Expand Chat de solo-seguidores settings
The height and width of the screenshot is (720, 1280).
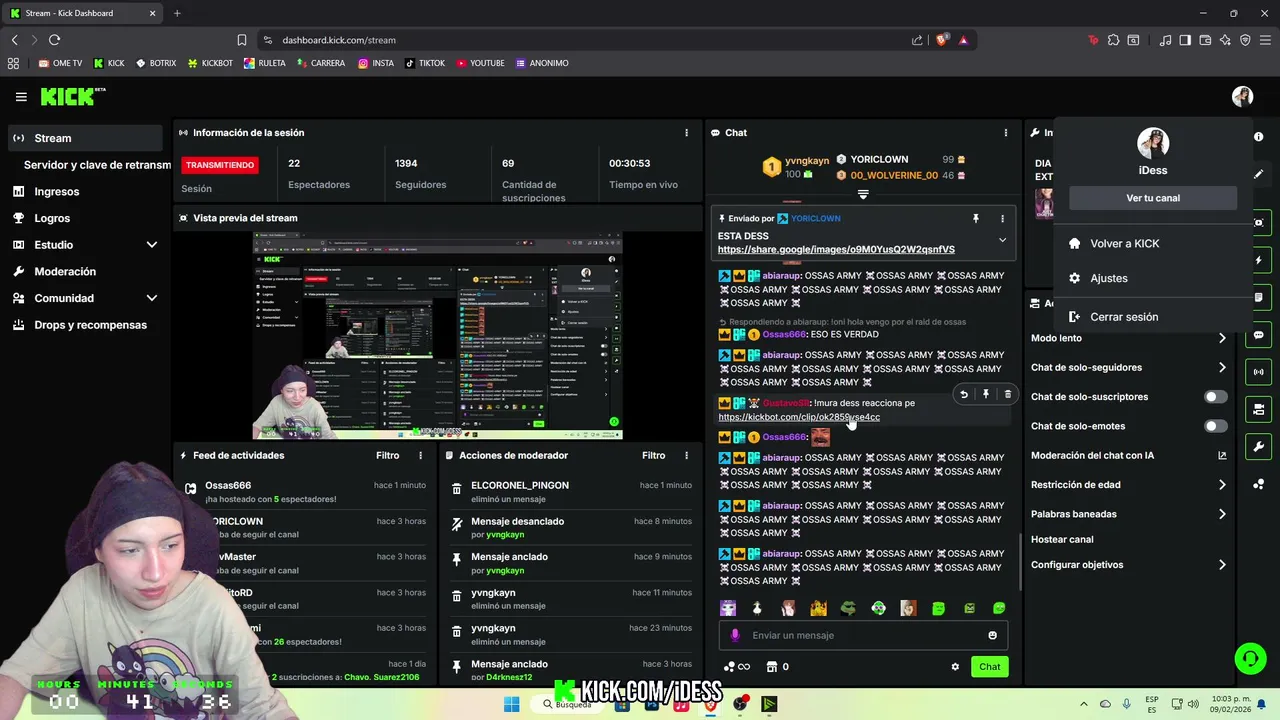click(x=1222, y=367)
